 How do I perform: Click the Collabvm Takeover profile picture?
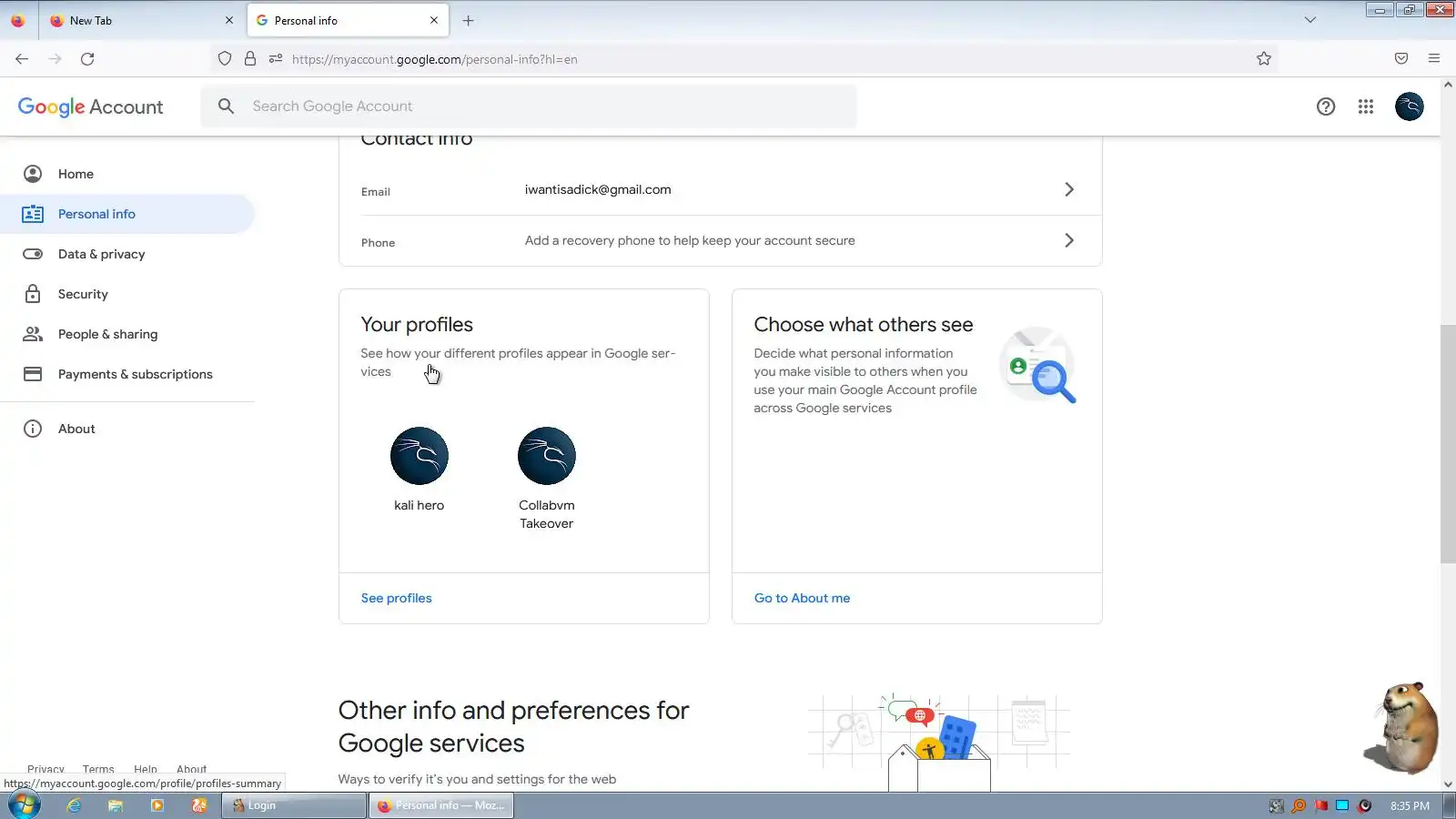coord(547,456)
